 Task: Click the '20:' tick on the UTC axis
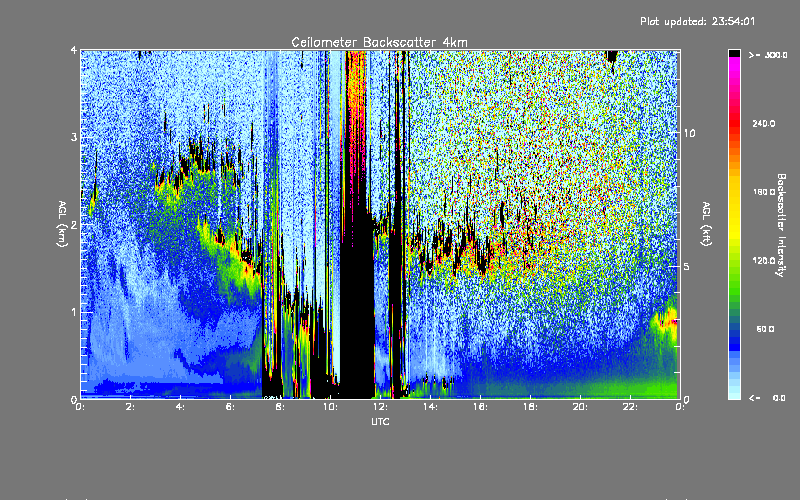pyautogui.click(x=580, y=407)
